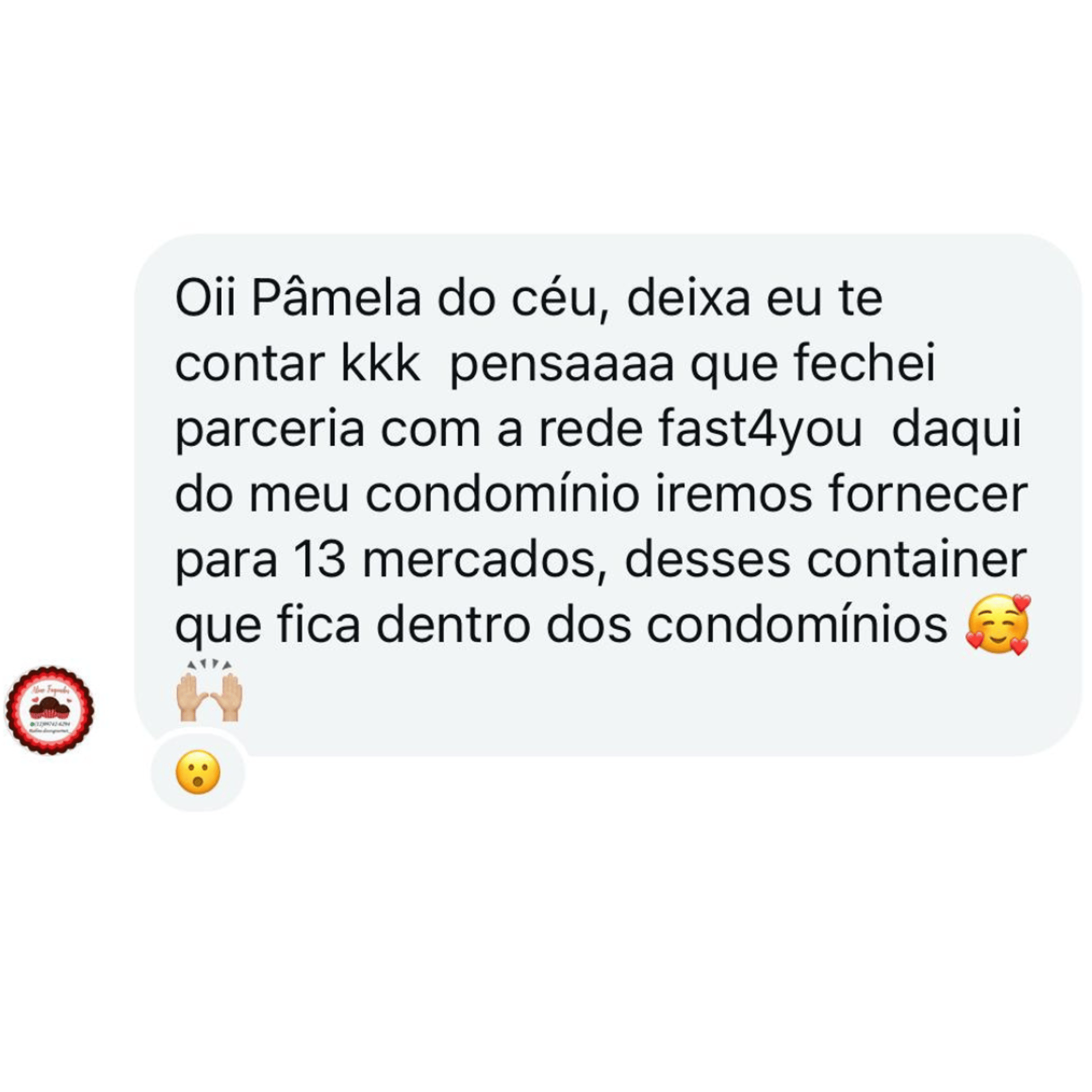Tap the raised hands emoji in the message
Image resolution: width=1092 pixels, height=1092 pixels.
[210, 690]
